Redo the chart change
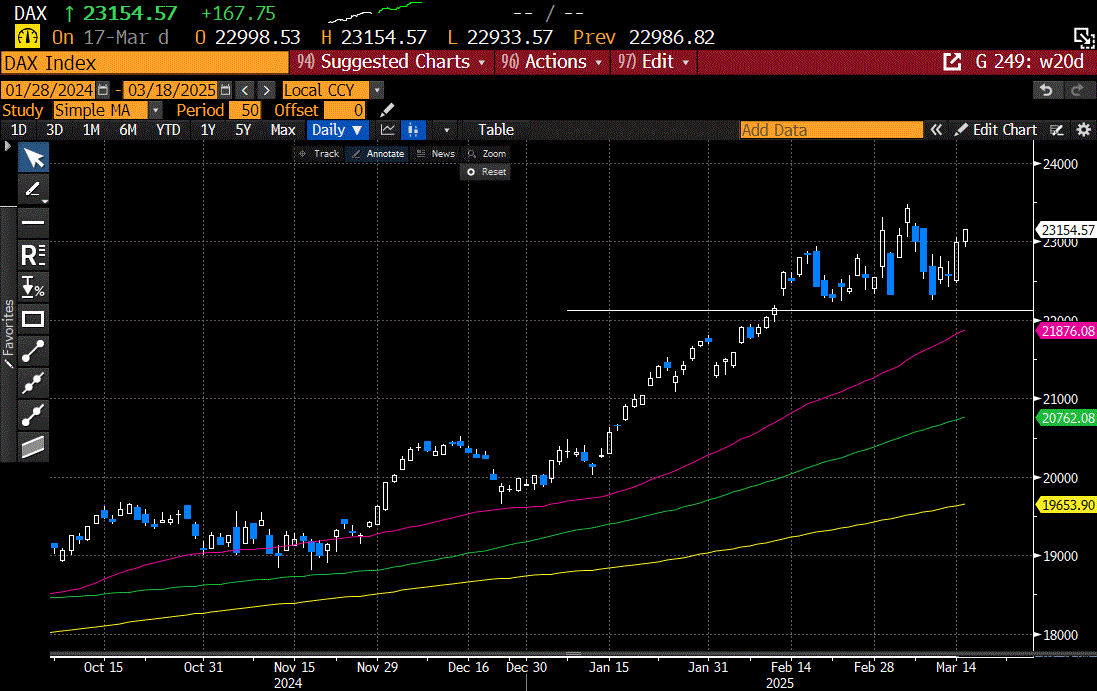This screenshot has height=691, width=1097. (x=1077, y=90)
